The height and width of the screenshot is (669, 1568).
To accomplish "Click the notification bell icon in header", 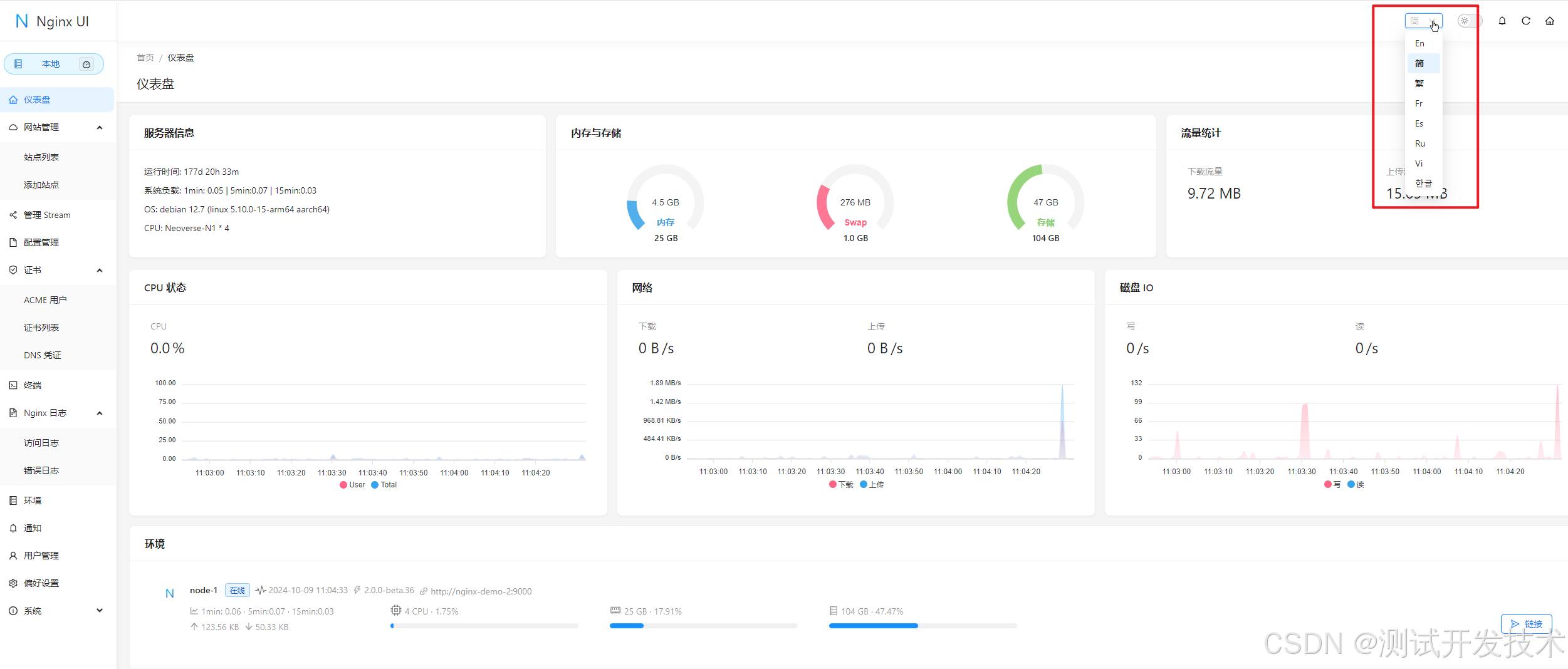I will 1502,21.
